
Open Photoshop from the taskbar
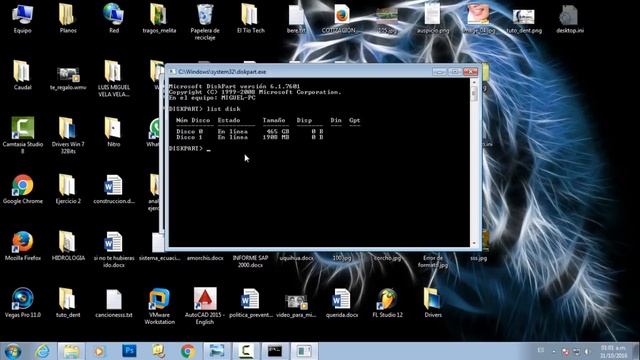[x=129, y=351]
